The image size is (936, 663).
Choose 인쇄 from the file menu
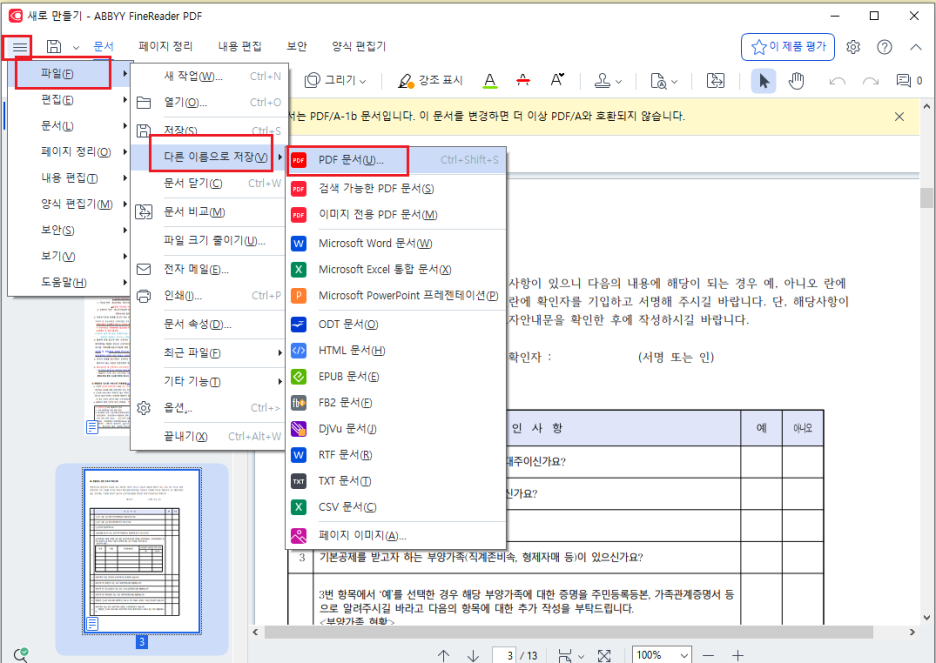tap(209, 296)
